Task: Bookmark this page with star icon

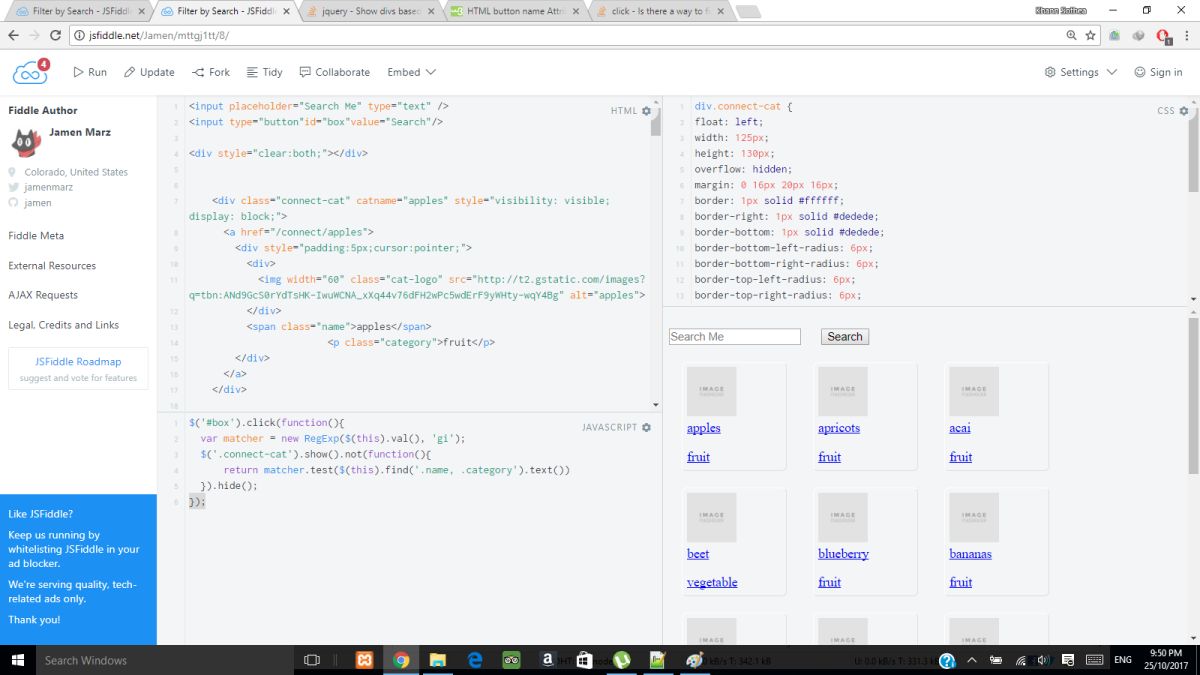Action: tap(1090, 35)
